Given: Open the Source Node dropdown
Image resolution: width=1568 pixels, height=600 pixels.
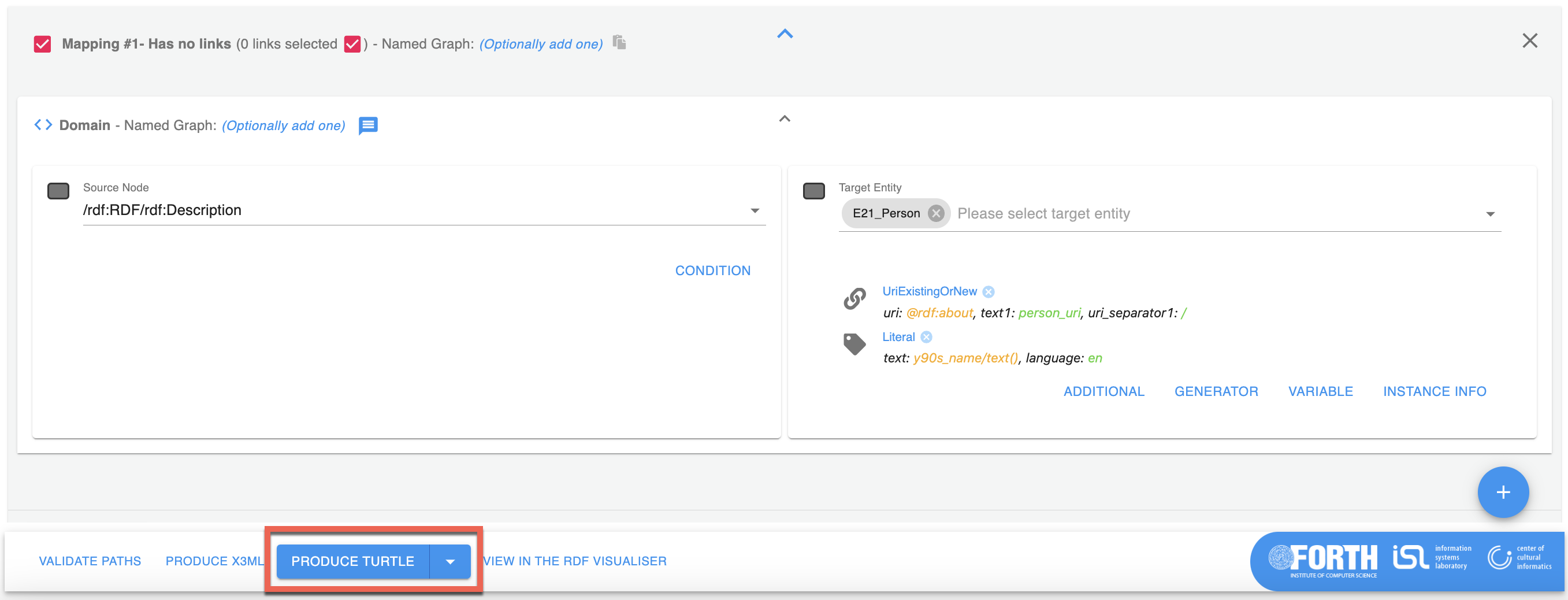Looking at the screenshot, I should (755, 211).
